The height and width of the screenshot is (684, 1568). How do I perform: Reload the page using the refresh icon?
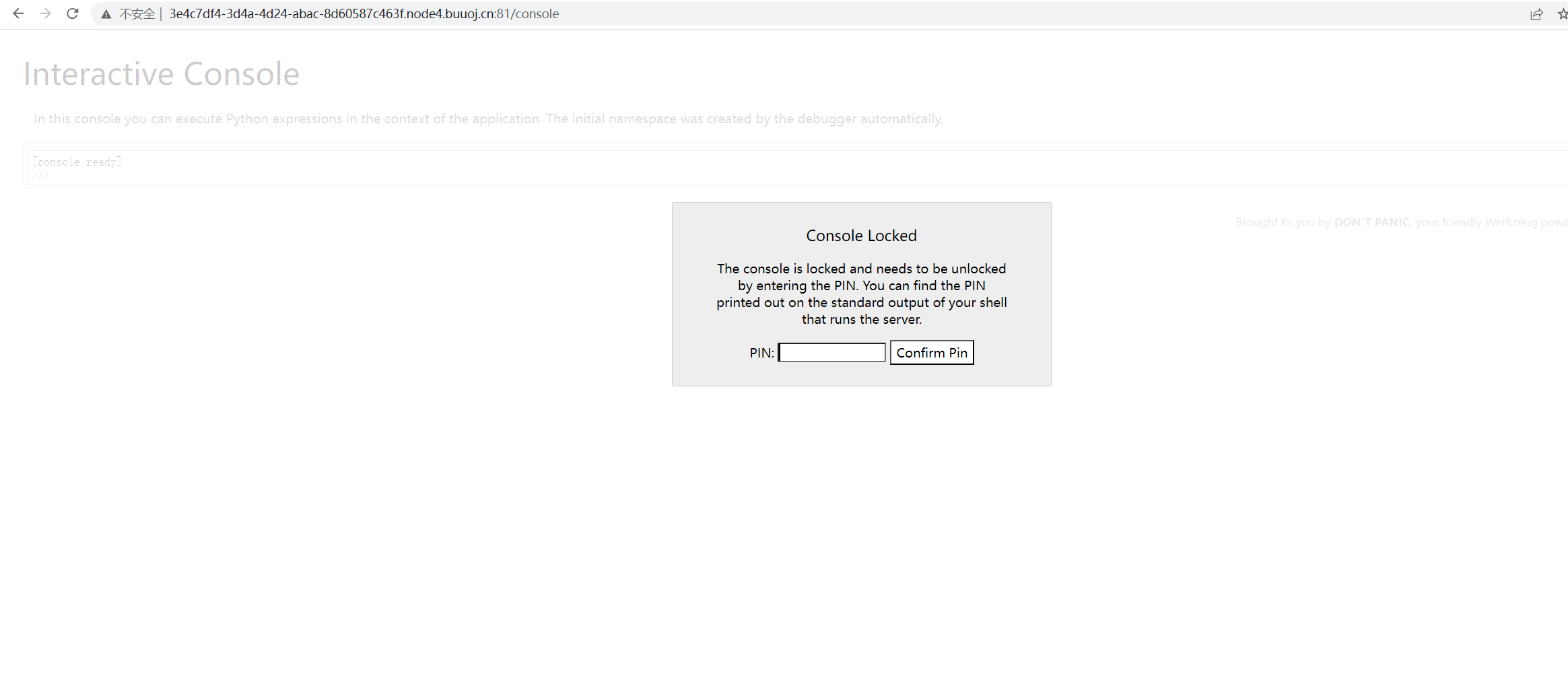click(72, 13)
